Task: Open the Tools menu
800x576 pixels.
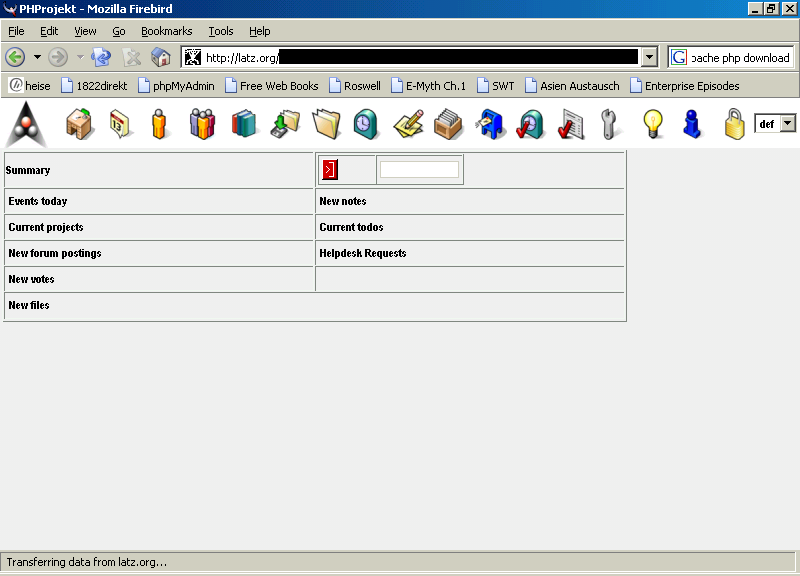Action: point(221,31)
